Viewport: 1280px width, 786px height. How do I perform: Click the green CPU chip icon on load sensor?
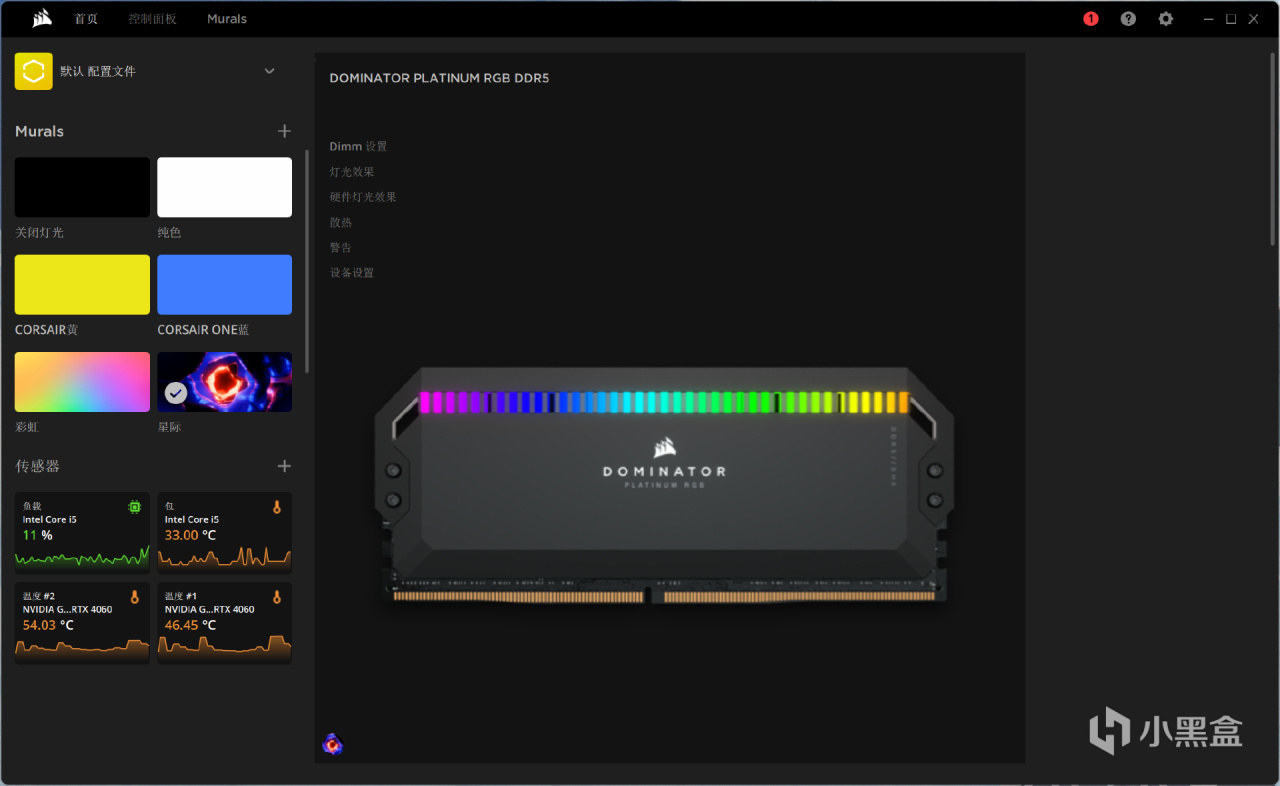click(135, 507)
